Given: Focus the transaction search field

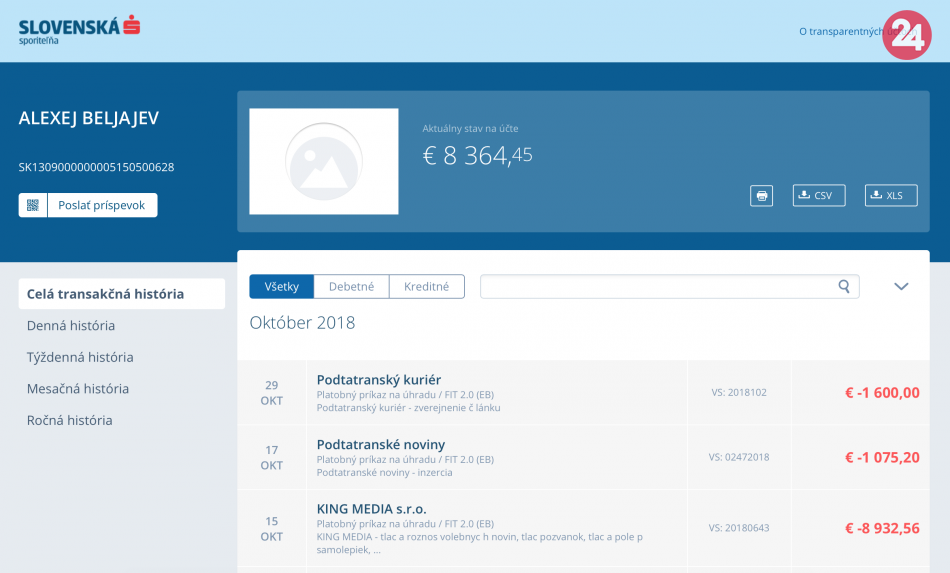Looking at the screenshot, I should click(x=656, y=287).
